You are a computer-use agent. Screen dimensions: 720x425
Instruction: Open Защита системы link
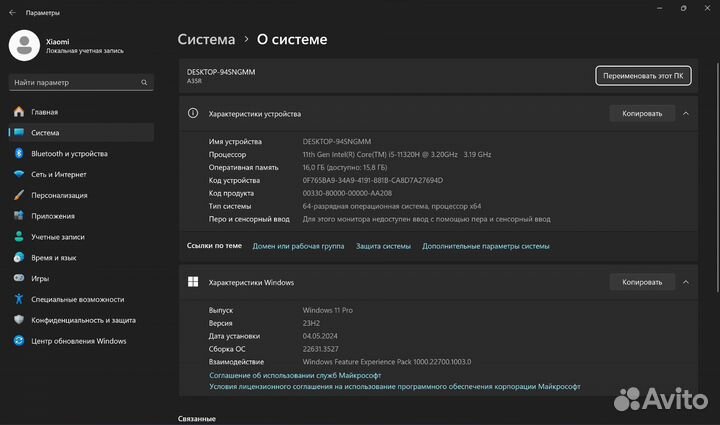[x=383, y=246]
